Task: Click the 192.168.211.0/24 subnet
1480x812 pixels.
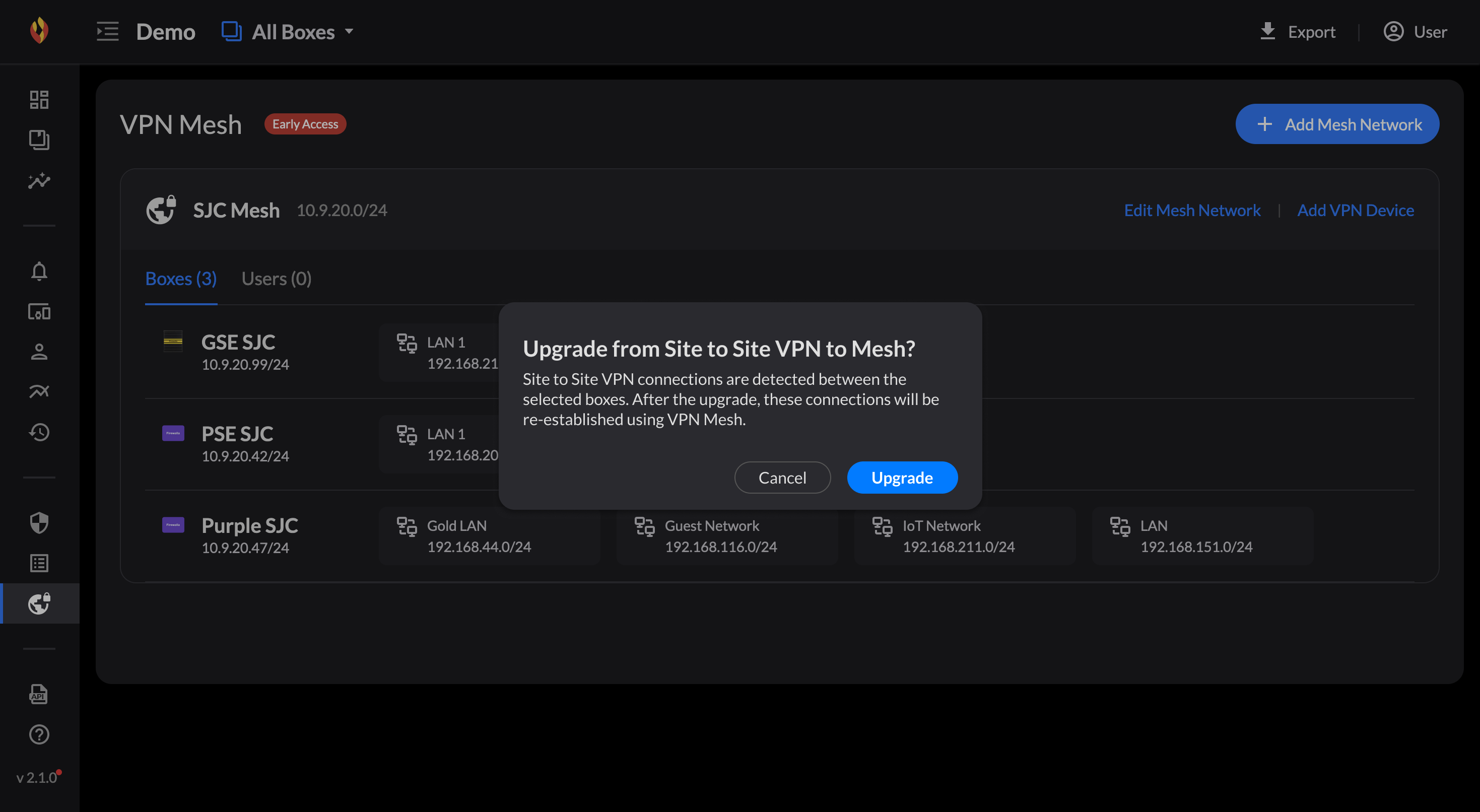Action: click(x=958, y=547)
